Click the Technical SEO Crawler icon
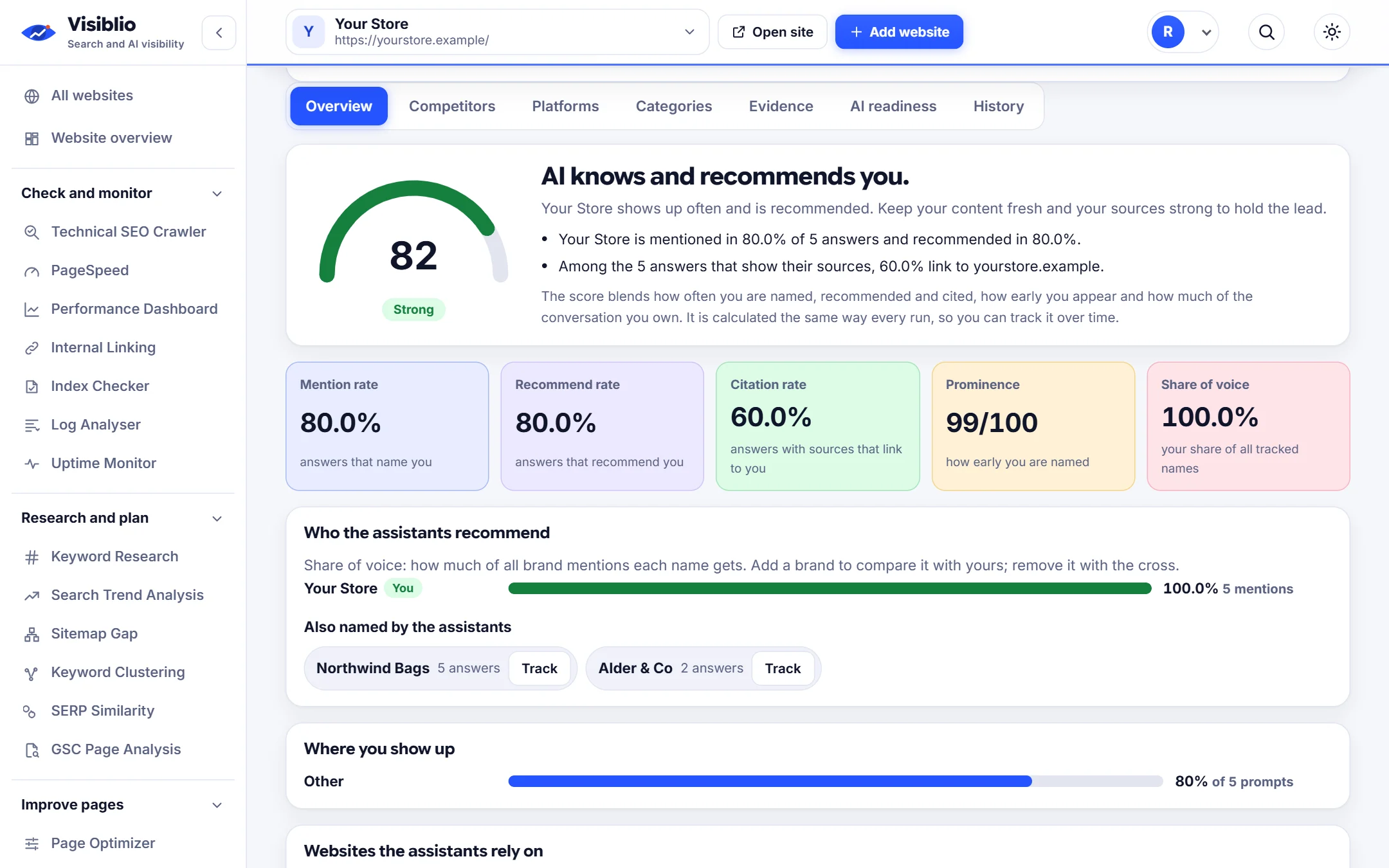Image resolution: width=1389 pixels, height=868 pixels. pos(32,232)
